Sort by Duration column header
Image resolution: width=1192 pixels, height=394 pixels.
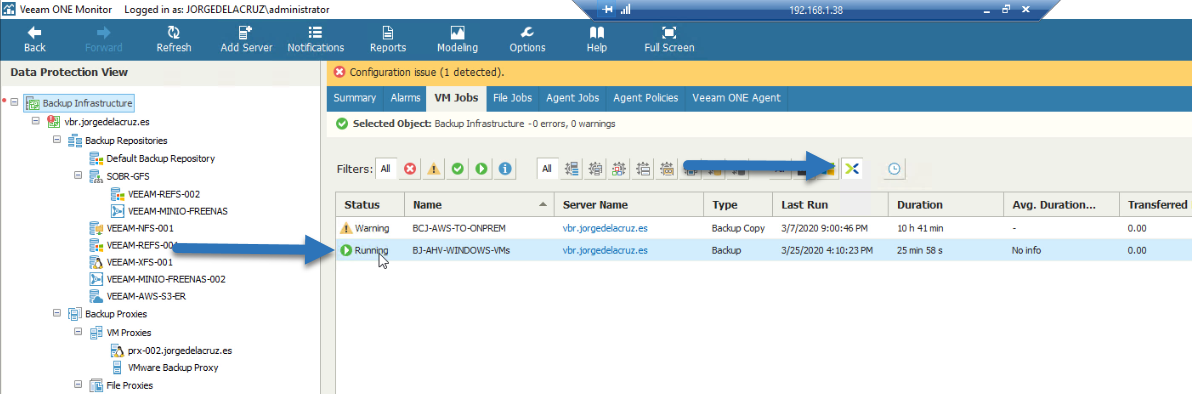945,205
